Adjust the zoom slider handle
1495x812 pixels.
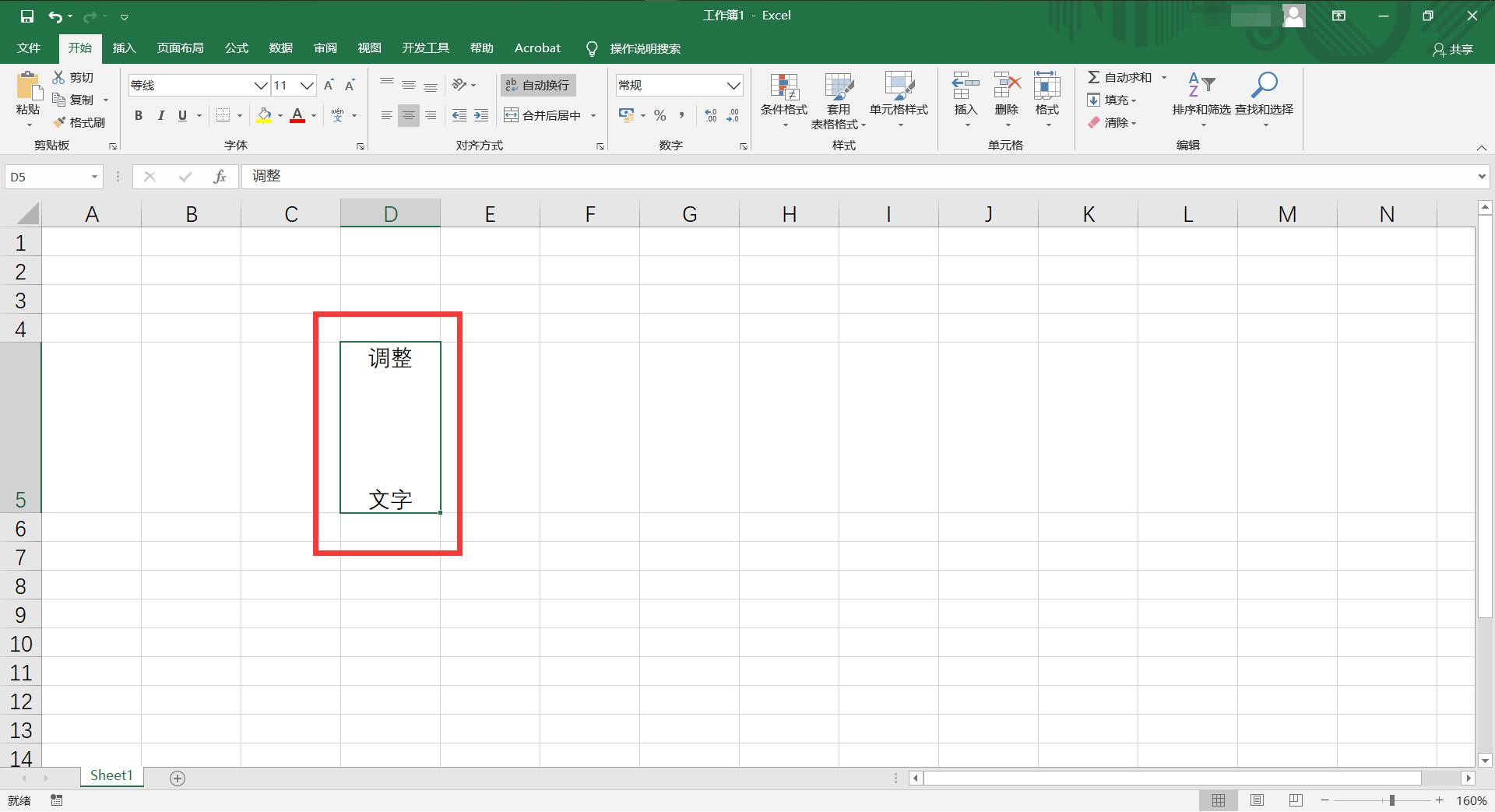coord(1391,800)
